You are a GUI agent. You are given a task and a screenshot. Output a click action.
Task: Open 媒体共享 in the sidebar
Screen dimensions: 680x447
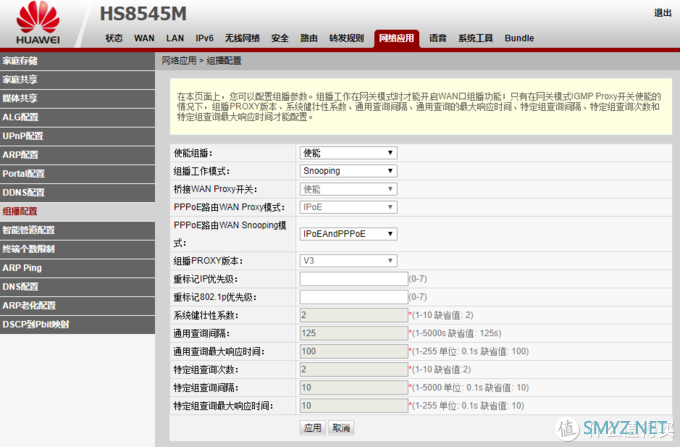tap(77, 98)
